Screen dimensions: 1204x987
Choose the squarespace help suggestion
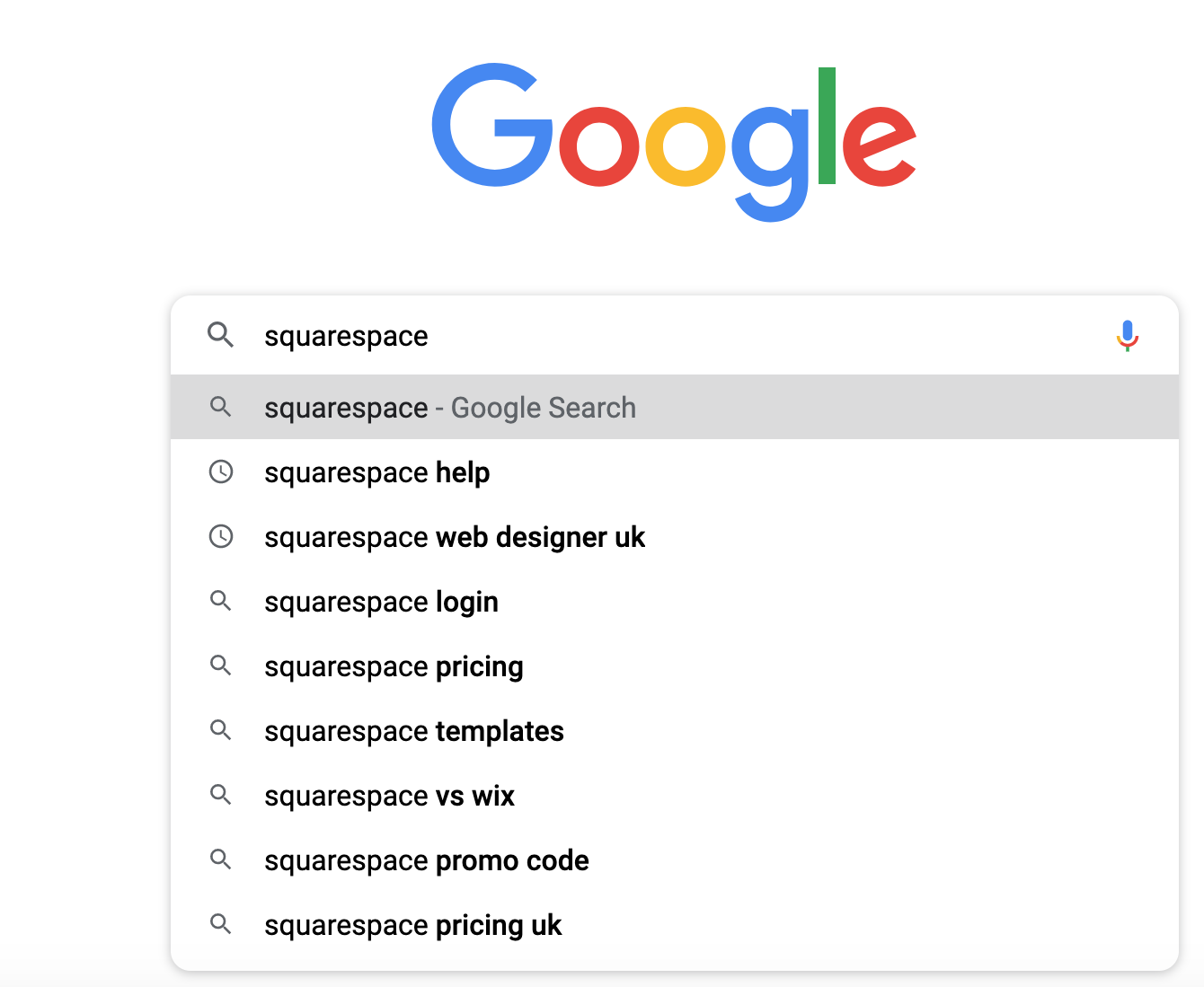(x=377, y=472)
